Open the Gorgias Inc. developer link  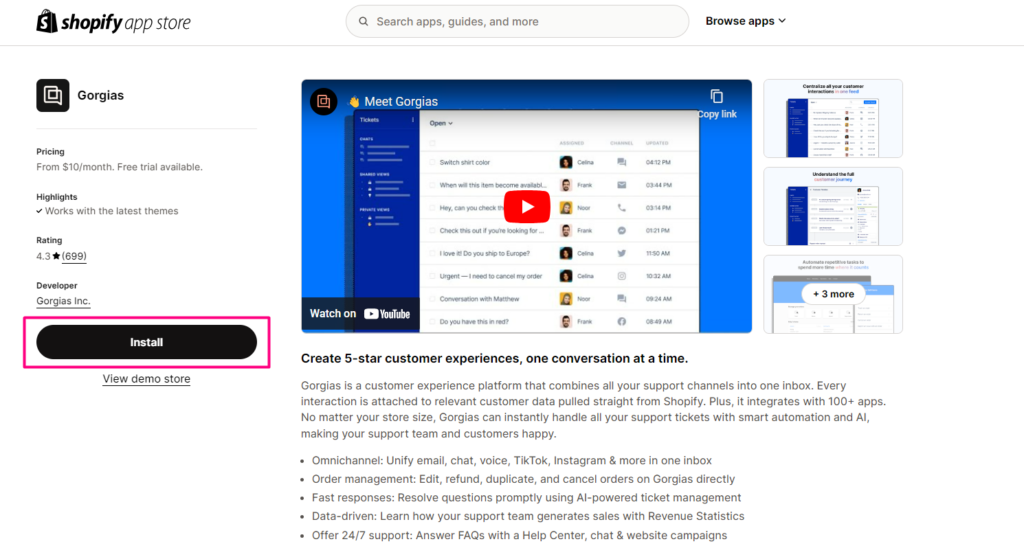pyautogui.click(x=63, y=301)
